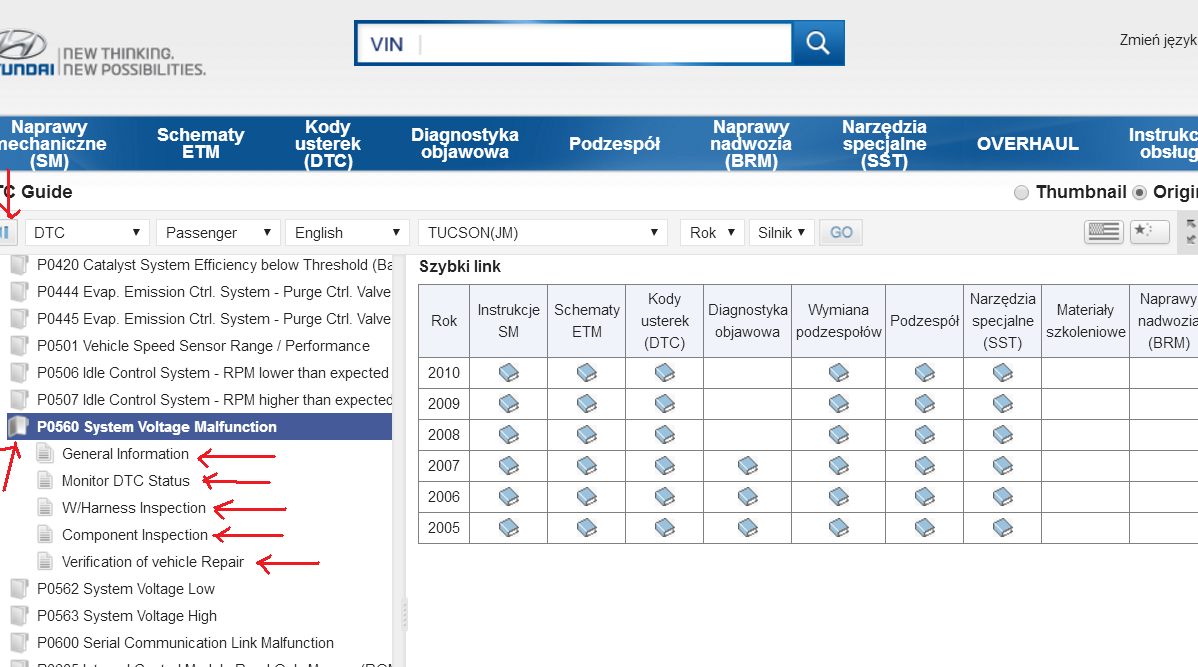The width and height of the screenshot is (1198, 667).
Task: Open the 2006 Wymiana podzespołów book icon
Action: (x=839, y=497)
